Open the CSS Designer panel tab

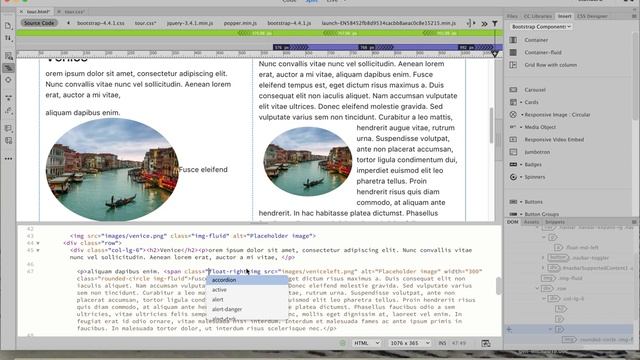pos(592,16)
